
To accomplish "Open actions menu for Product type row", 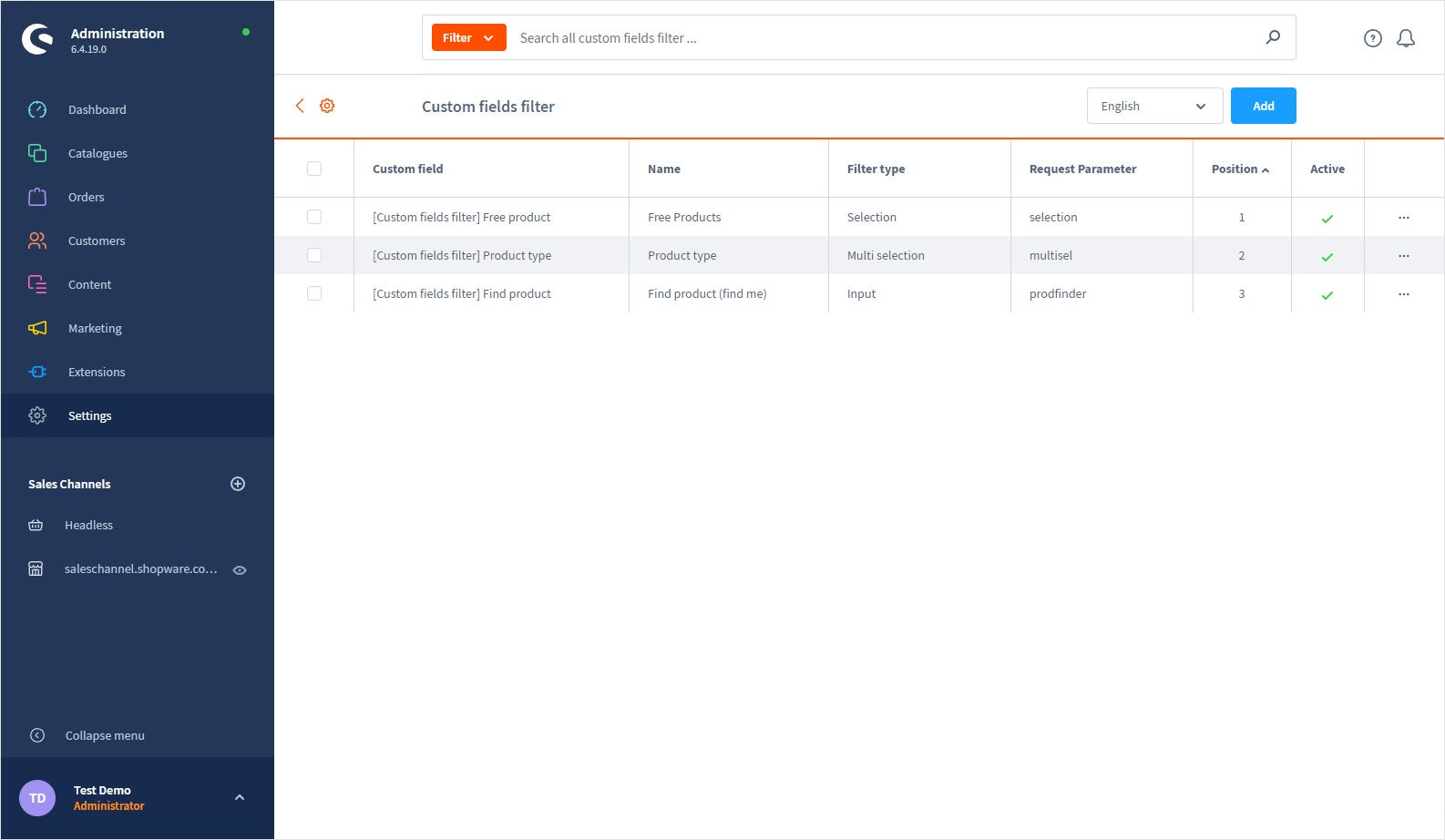I will (1404, 255).
